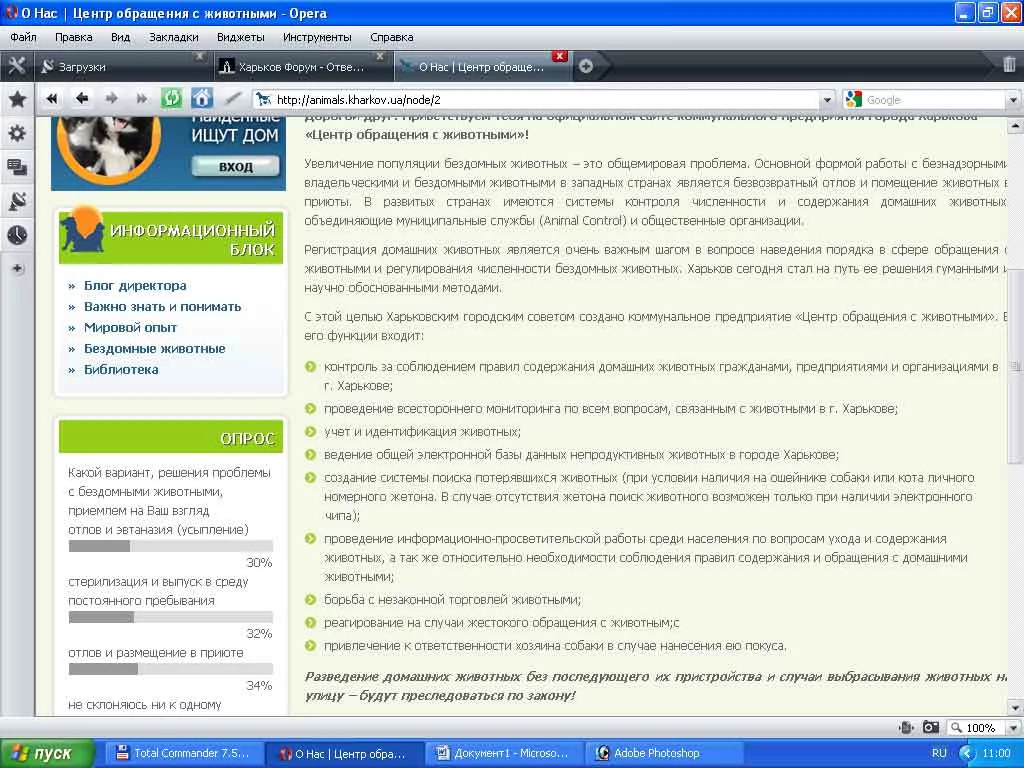
Task: Open the History clock panel
Action: [x=17, y=234]
